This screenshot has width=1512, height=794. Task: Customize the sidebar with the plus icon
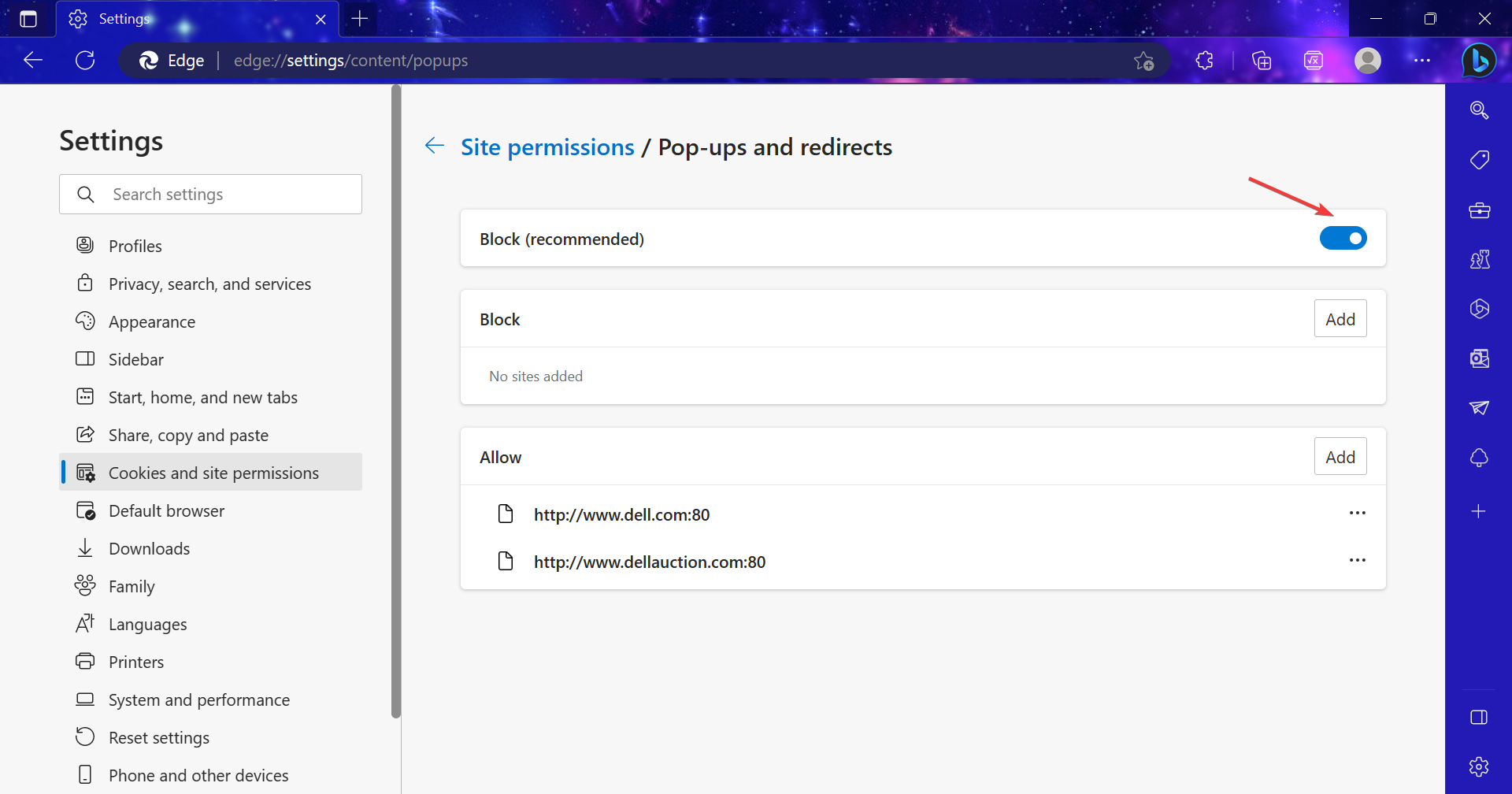point(1479,511)
